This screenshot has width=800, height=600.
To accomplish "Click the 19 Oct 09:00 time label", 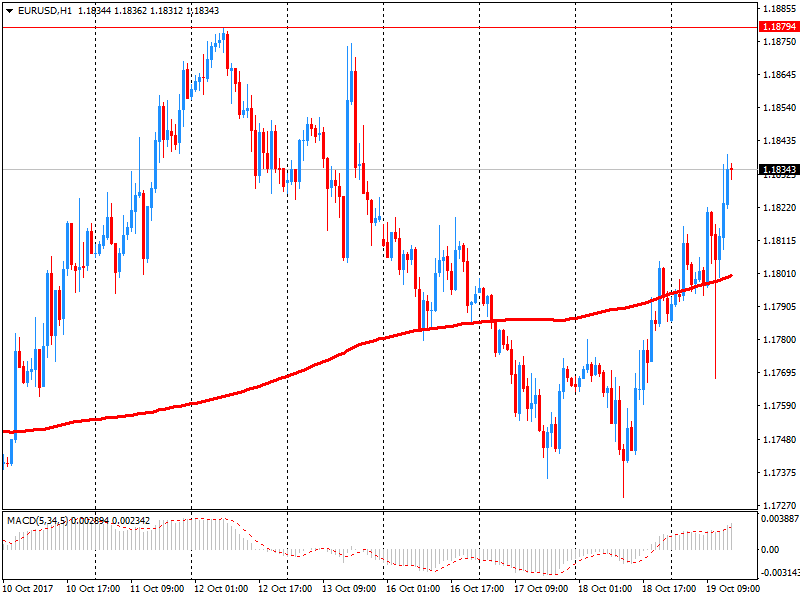I will (x=733, y=589).
